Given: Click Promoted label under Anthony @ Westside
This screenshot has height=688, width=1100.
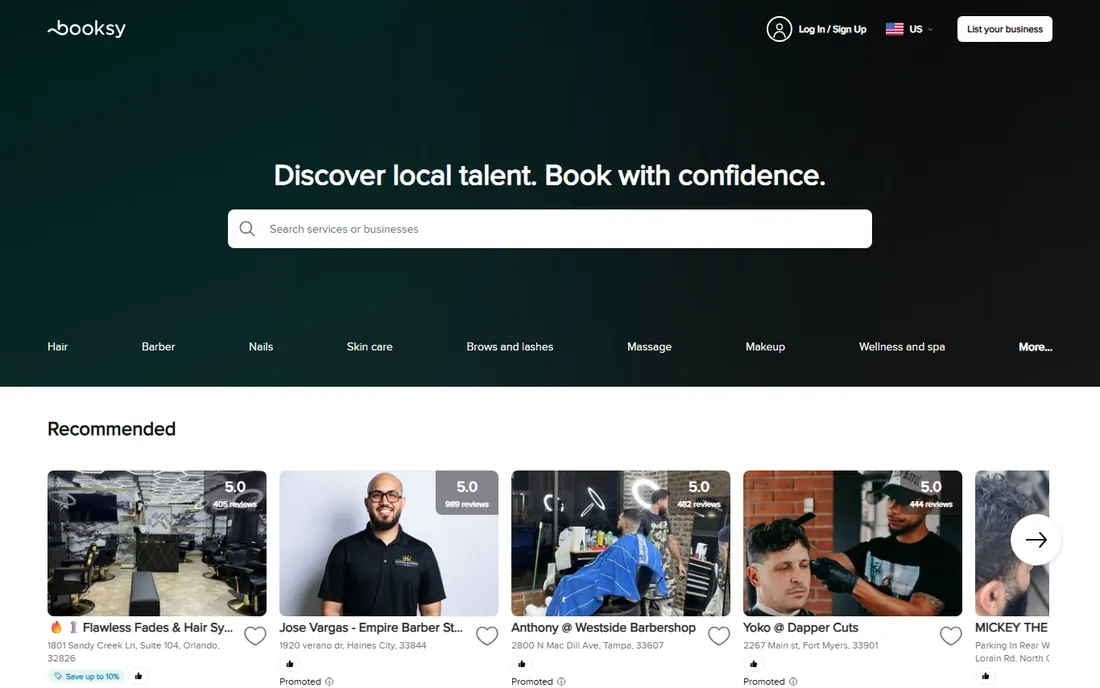Looking at the screenshot, I should pyautogui.click(x=532, y=682).
